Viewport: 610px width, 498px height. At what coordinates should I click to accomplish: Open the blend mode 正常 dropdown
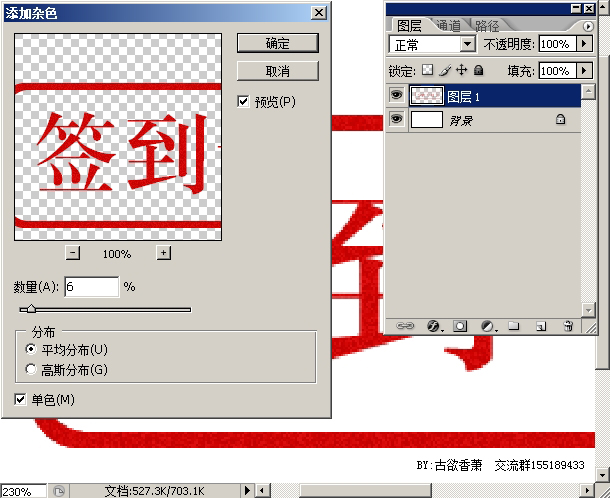click(468, 44)
